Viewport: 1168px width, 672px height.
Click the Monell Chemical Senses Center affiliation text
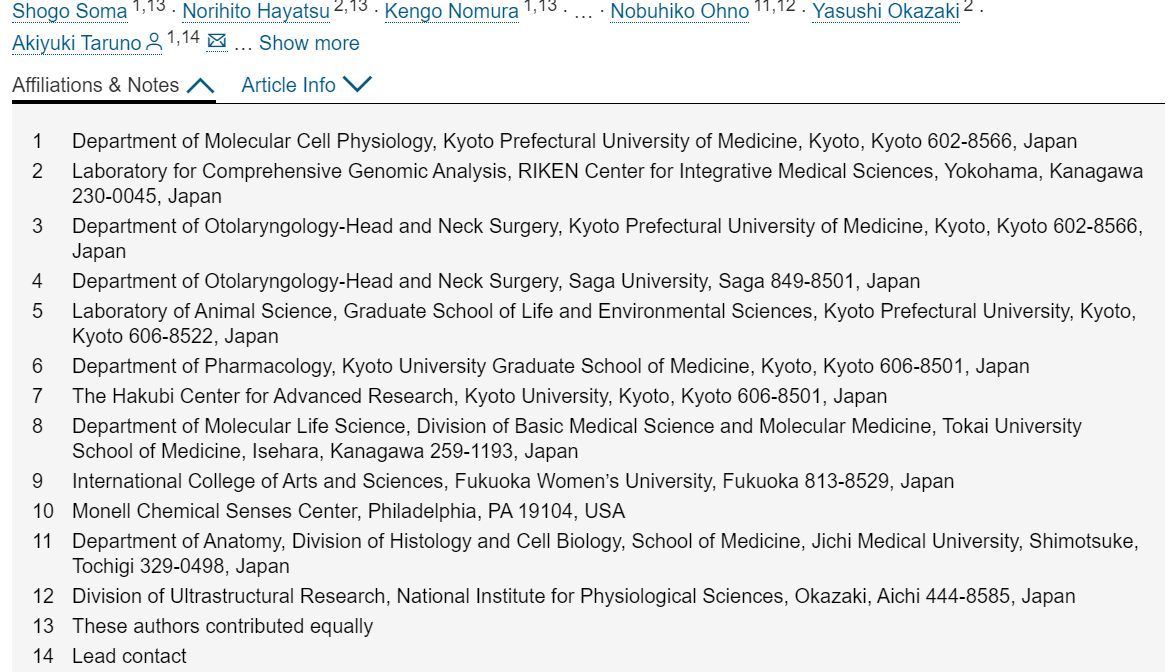click(x=348, y=511)
